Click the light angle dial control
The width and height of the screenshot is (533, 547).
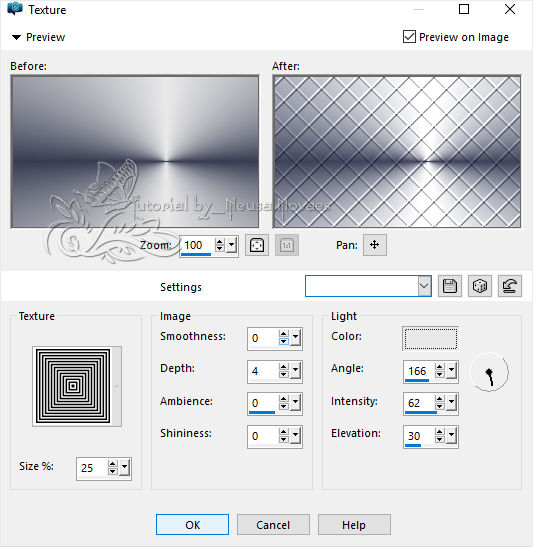point(489,373)
